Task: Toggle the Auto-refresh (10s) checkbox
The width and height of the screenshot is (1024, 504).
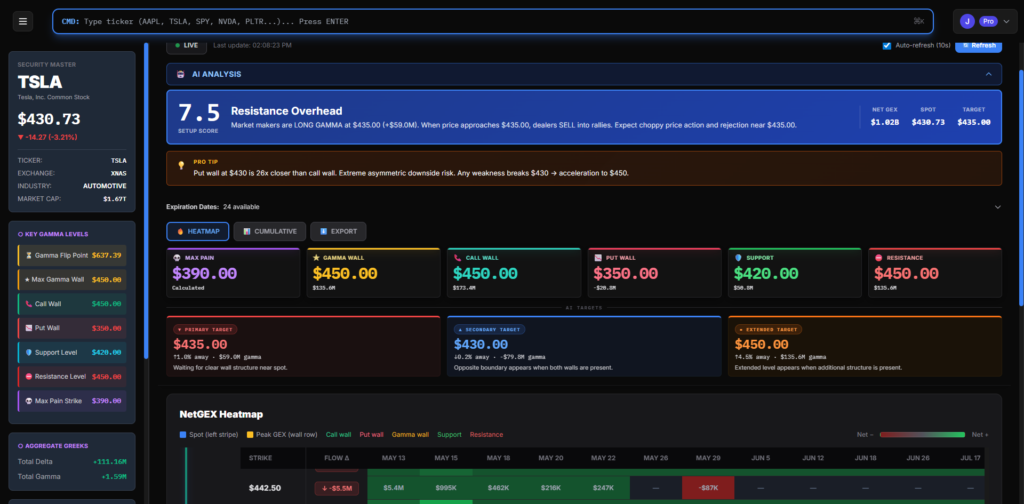Action: tap(886, 45)
